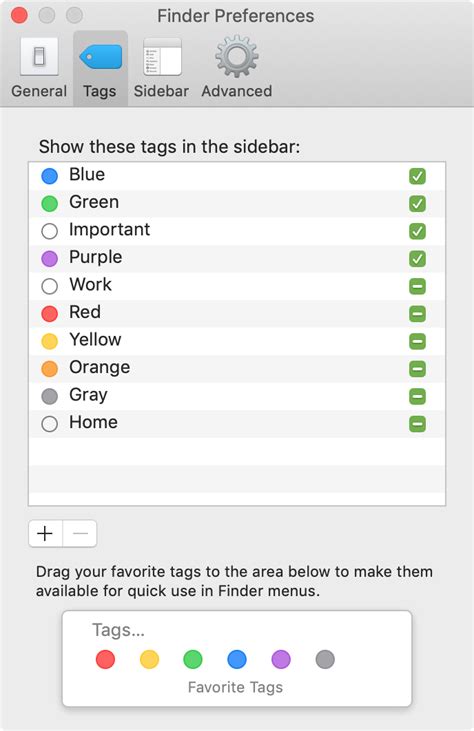Click the minus remove tag button

click(x=80, y=533)
